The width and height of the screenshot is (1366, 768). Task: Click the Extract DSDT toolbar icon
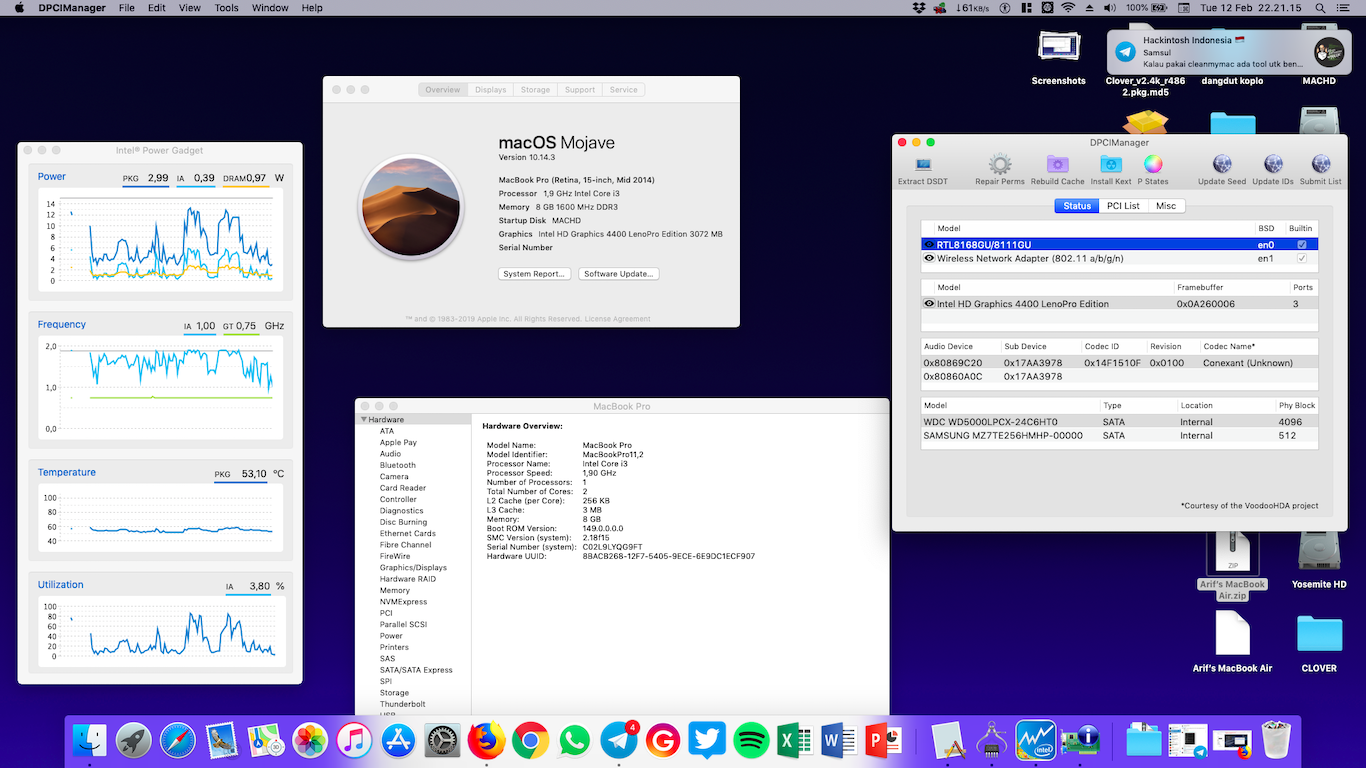(x=922, y=165)
